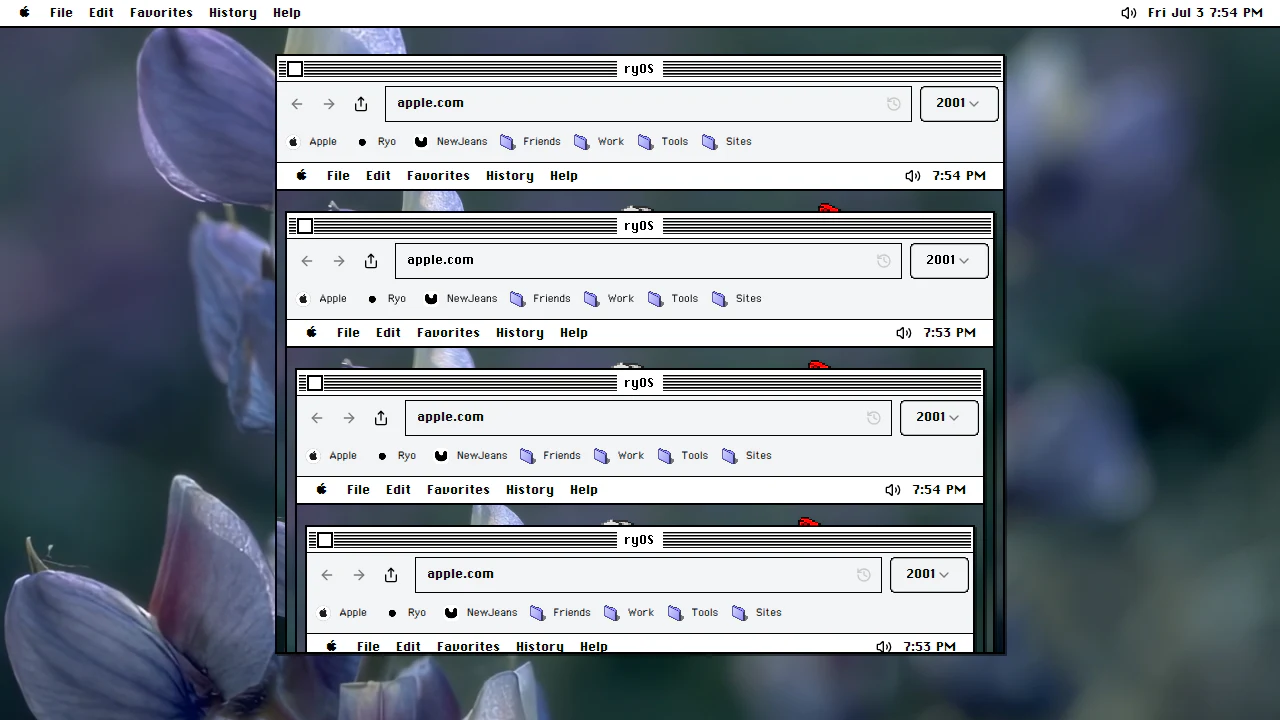The height and width of the screenshot is (720, 1280).
Task: Go back in innermost ryOS window
Action: click(327, 575)
